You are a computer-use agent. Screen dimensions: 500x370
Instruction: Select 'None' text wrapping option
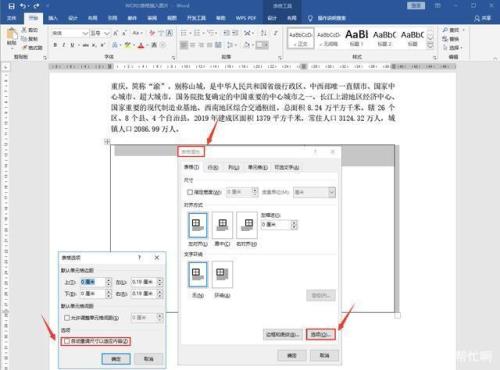tap(198, 275)
